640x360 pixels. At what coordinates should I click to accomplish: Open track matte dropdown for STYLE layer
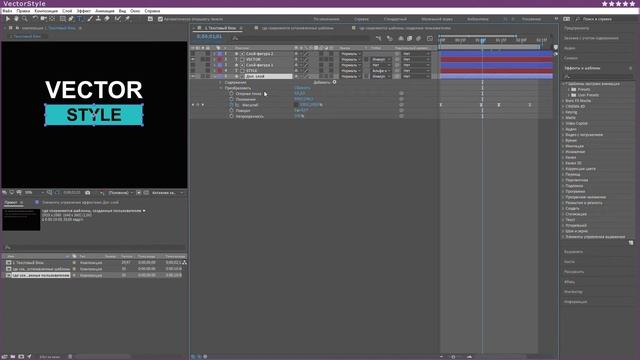pyautogui.click(x=381, y=71)
